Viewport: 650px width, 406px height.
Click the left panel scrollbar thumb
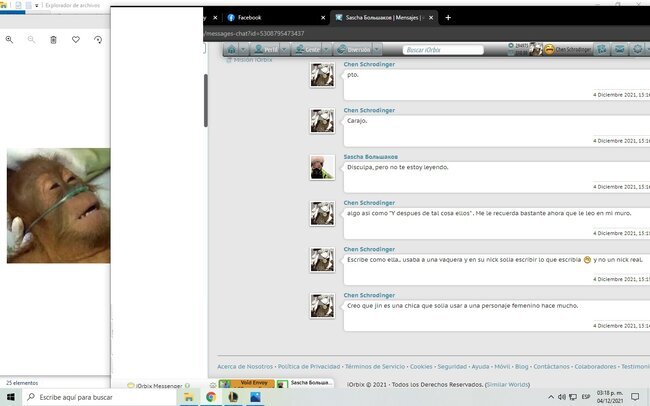206,100
